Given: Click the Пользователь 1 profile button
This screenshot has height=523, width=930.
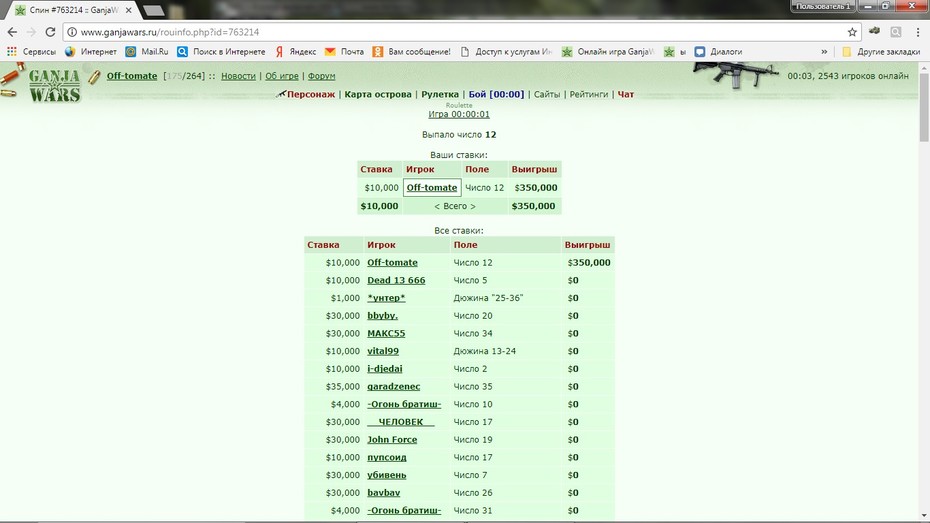Looking at the screenshot, I should point(823,6).
